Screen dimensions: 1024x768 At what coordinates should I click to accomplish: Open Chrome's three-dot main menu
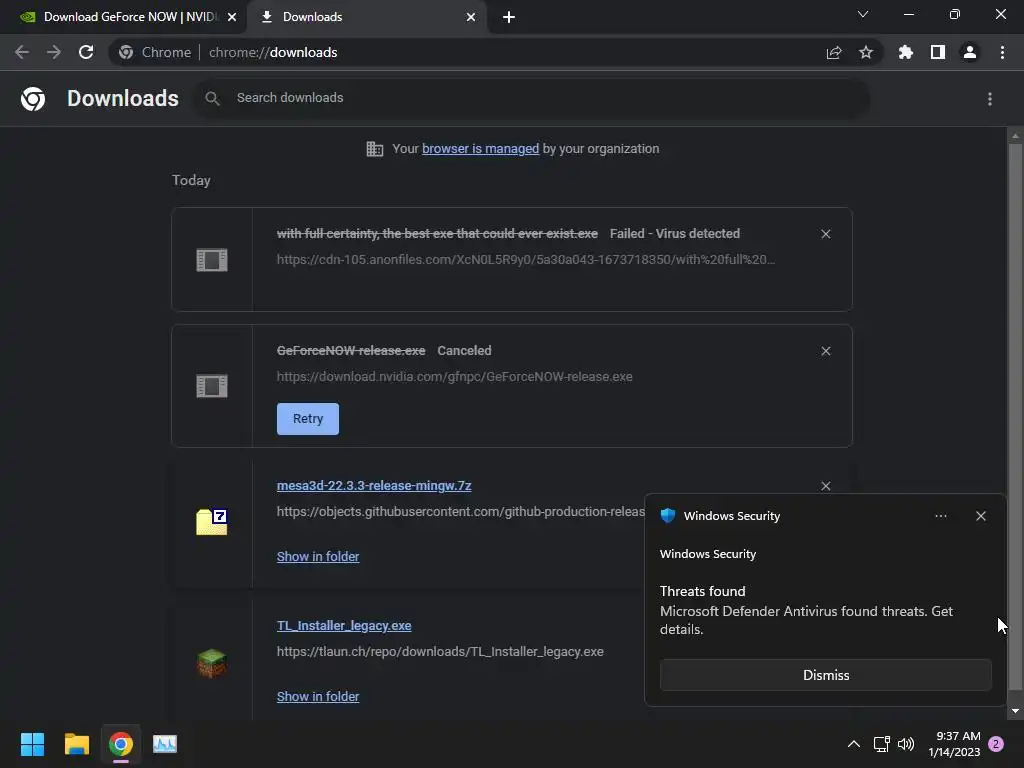pyautogui.click(x=1002, y=52)
